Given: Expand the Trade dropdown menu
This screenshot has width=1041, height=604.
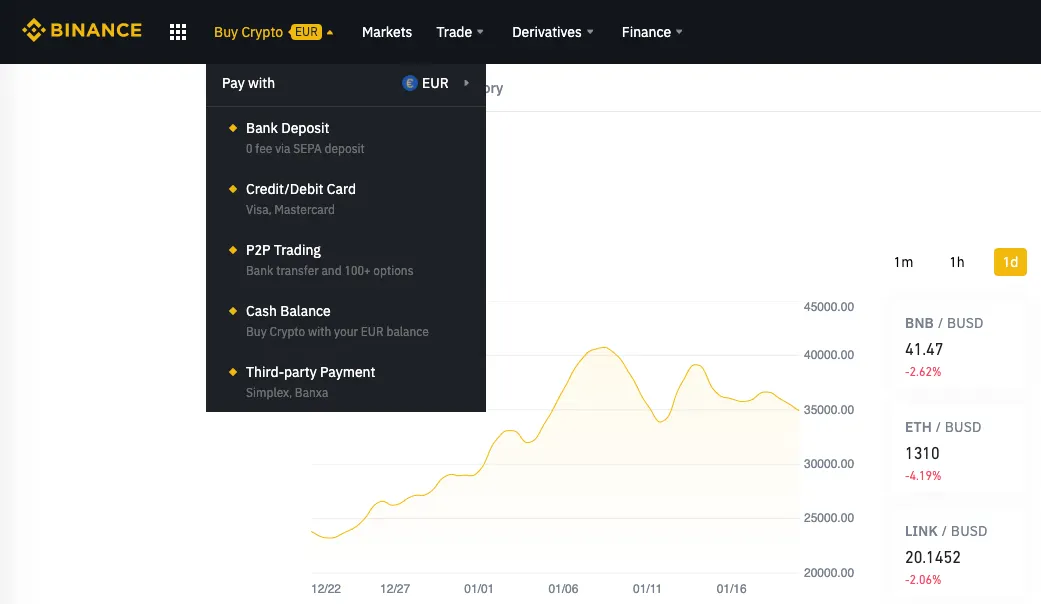Looking at the screenshot, I should pyautogui.click(x=460, y=32).
